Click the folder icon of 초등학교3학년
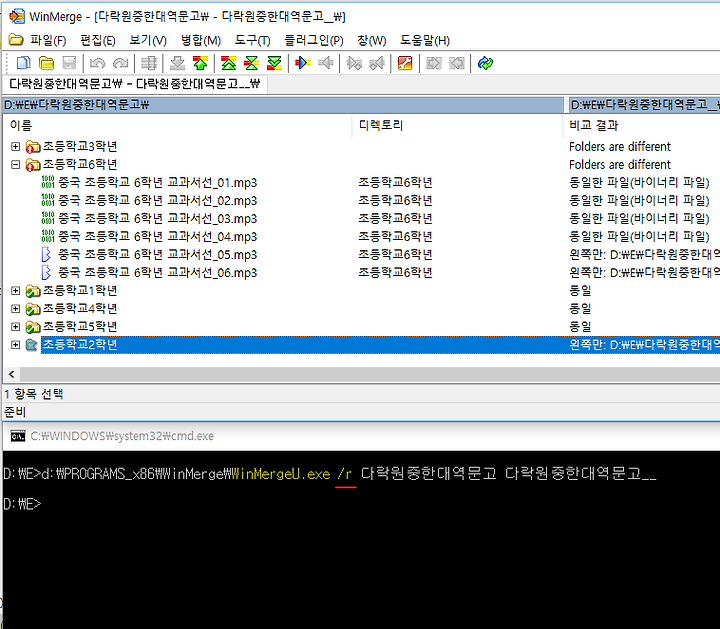The image size is (720, 629). [33, 147]
